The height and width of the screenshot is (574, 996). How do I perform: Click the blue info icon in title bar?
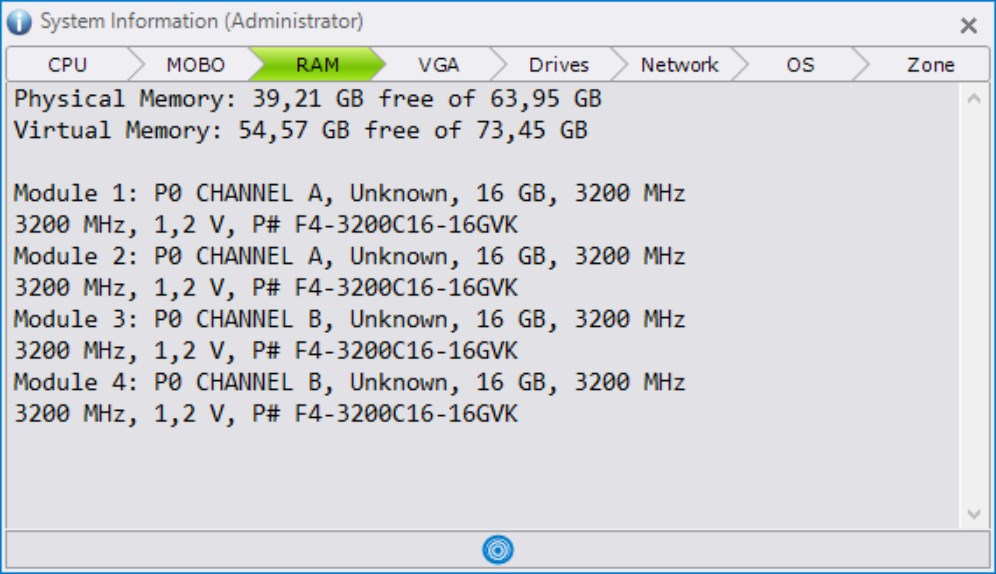coord(19,22)
